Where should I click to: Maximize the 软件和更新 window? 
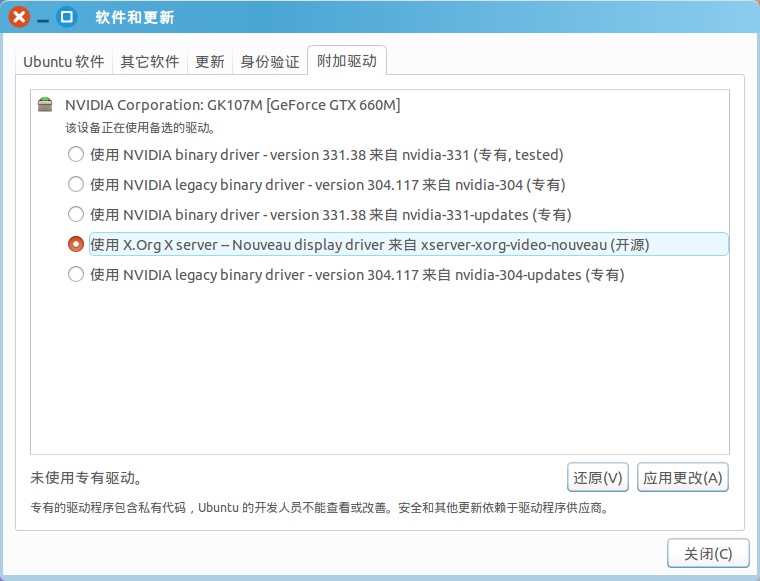coord(66,17)
